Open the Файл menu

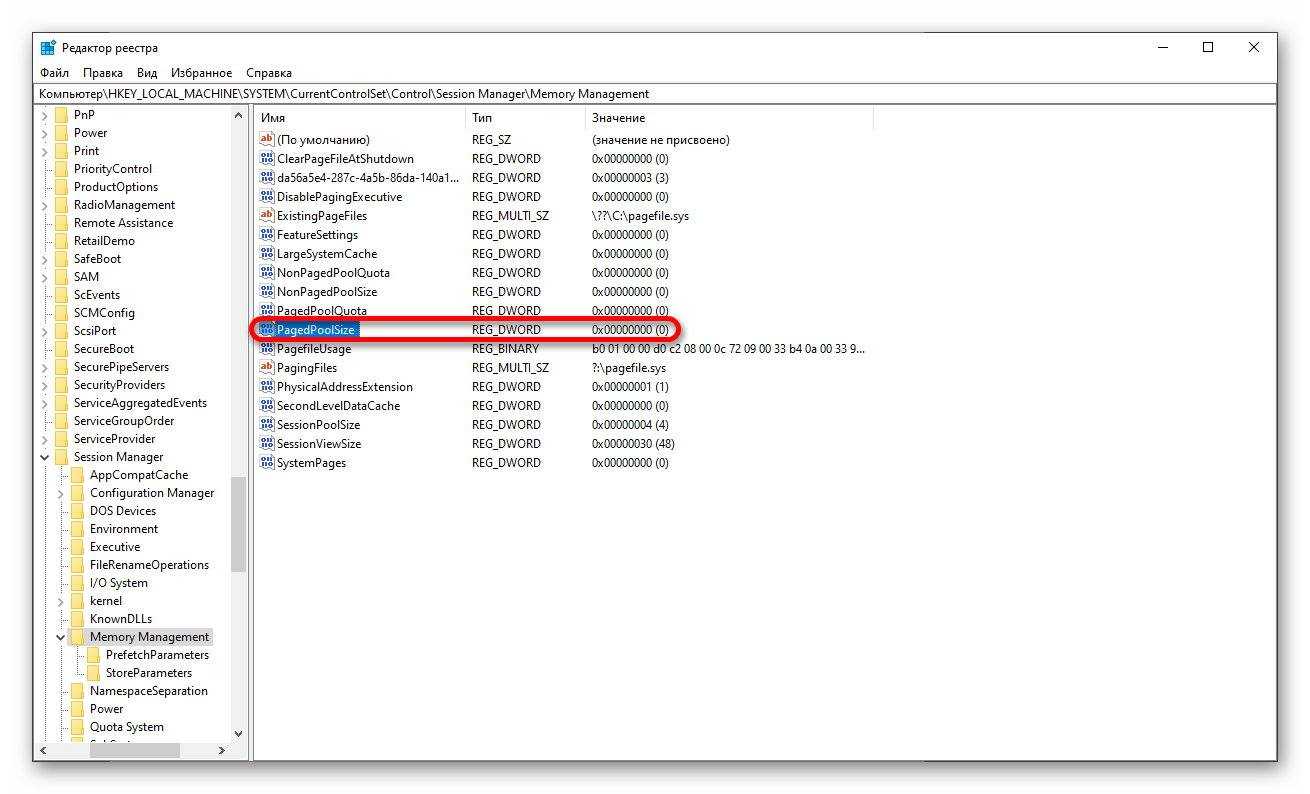pyautogui.click(x=54, y=73)
